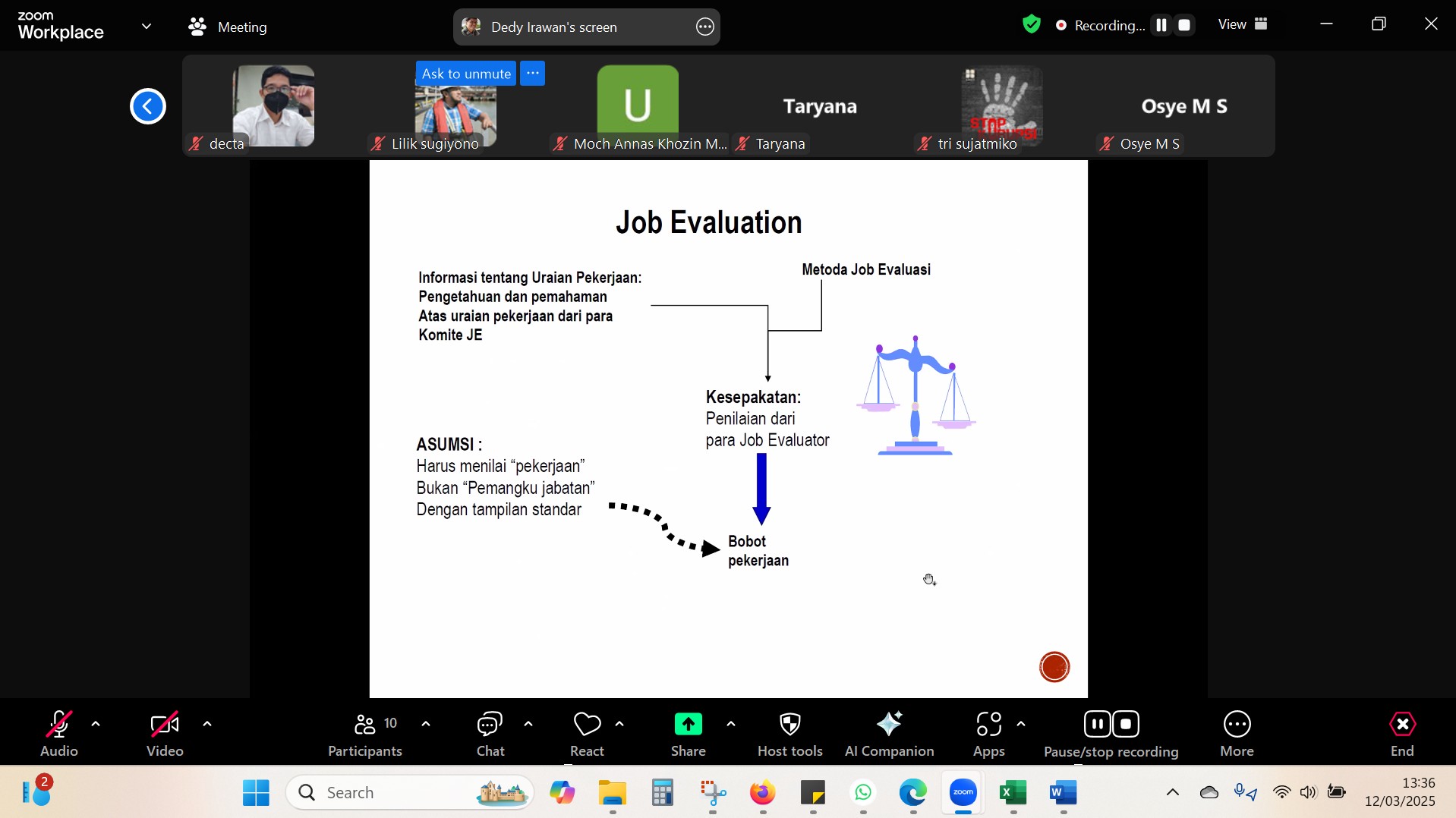Image resolution: width=1456 pixels, height=818 pixels.
Task: Start video with the Video camera icon
Action: (164, 723)
